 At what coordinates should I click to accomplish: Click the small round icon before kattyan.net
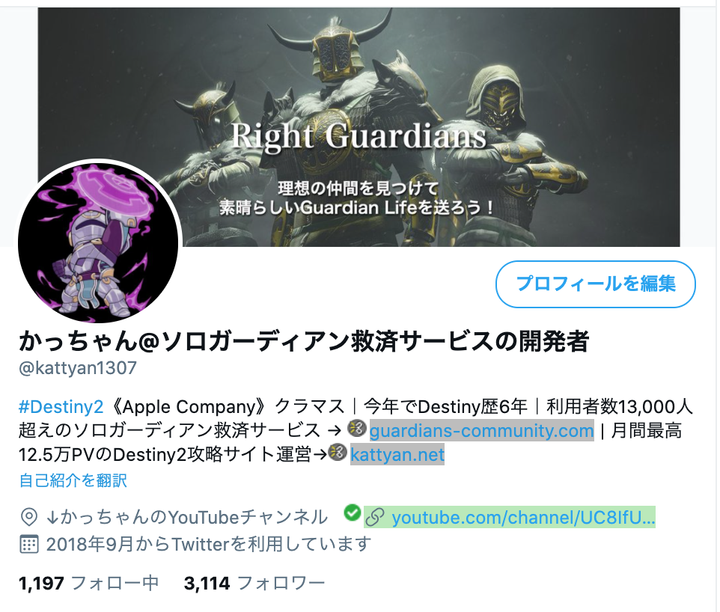pyautogui.click(x=338, y=453)
